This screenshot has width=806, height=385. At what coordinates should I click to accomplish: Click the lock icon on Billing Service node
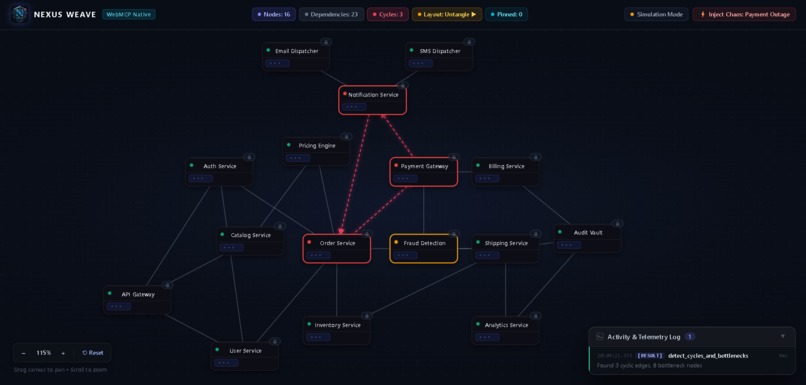[x=535, y=157]
